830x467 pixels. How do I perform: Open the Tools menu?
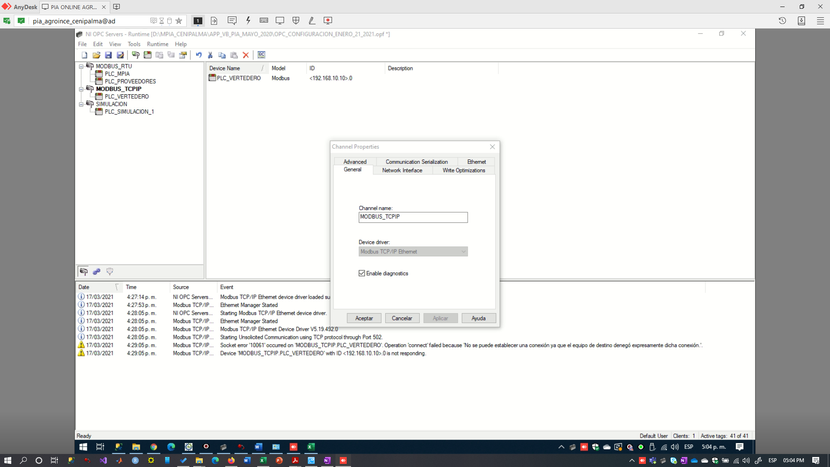pyautogui.click(x=134, y=44)
